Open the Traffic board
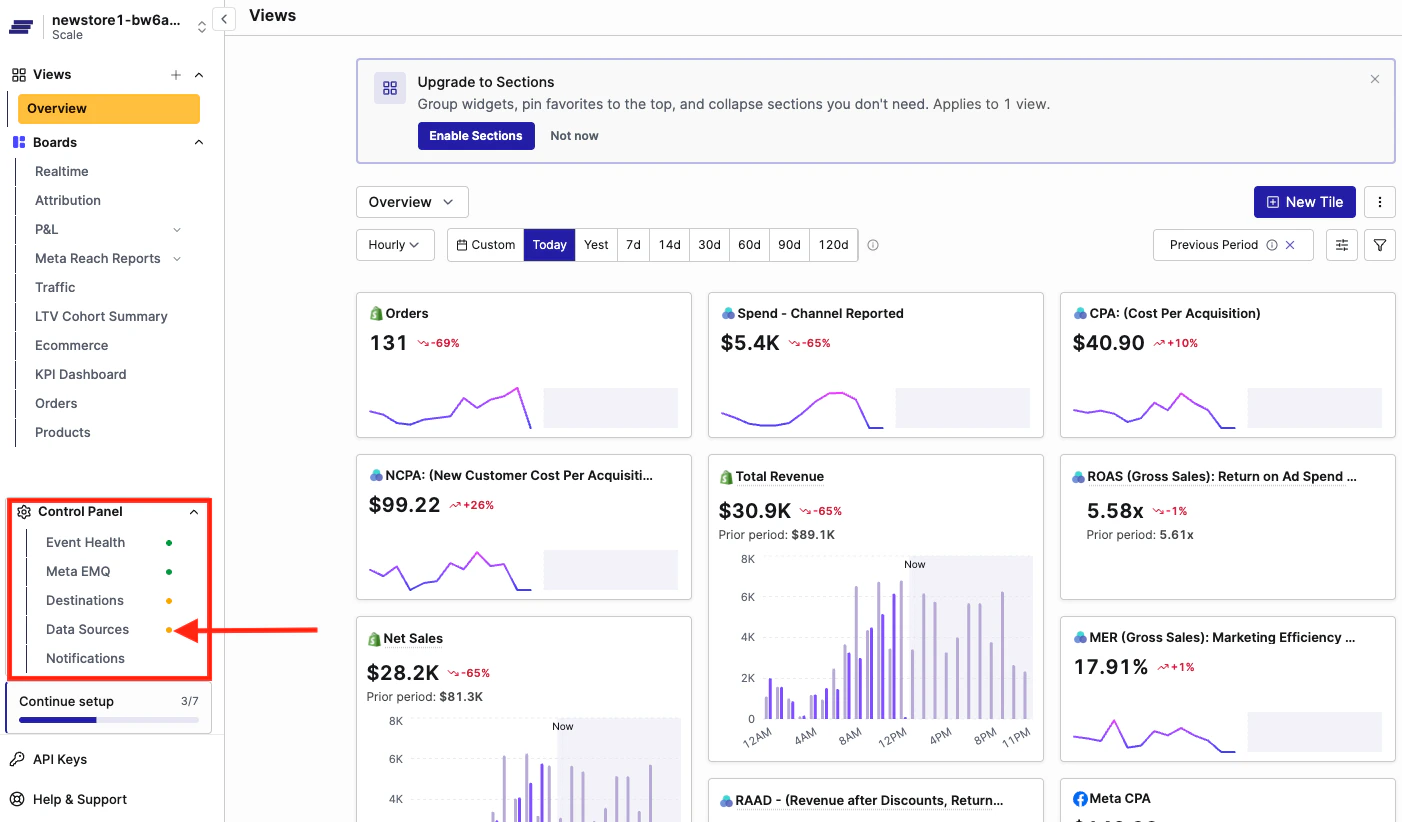1402x822 pixels. [x=55, y=287]
